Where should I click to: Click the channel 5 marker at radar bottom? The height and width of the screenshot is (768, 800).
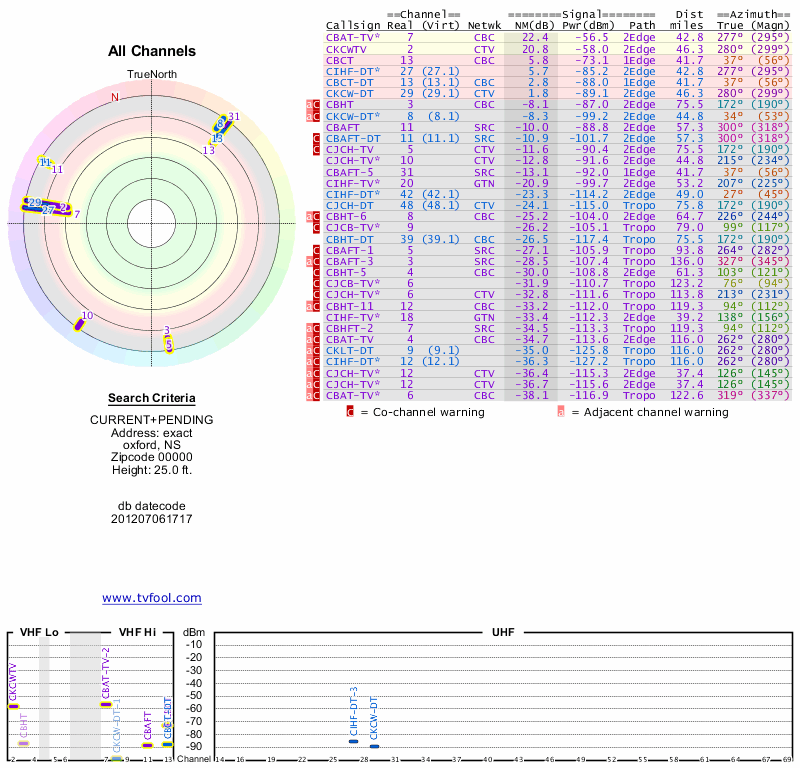tap(169, 344)
